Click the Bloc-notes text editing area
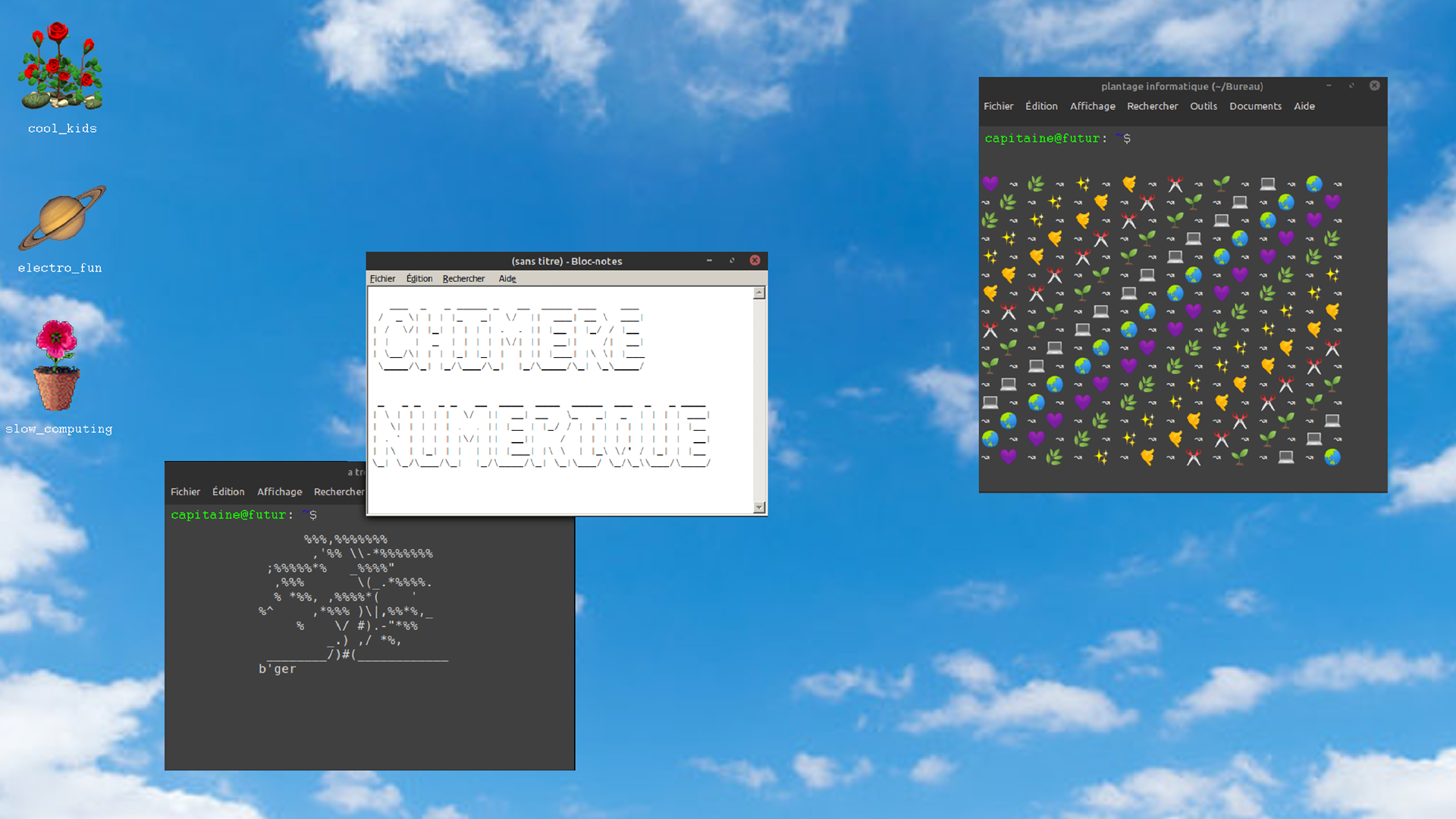Image resolution: width=1456 pixels, height=819 pixels. pyautogui.click(x=561, y=485)
